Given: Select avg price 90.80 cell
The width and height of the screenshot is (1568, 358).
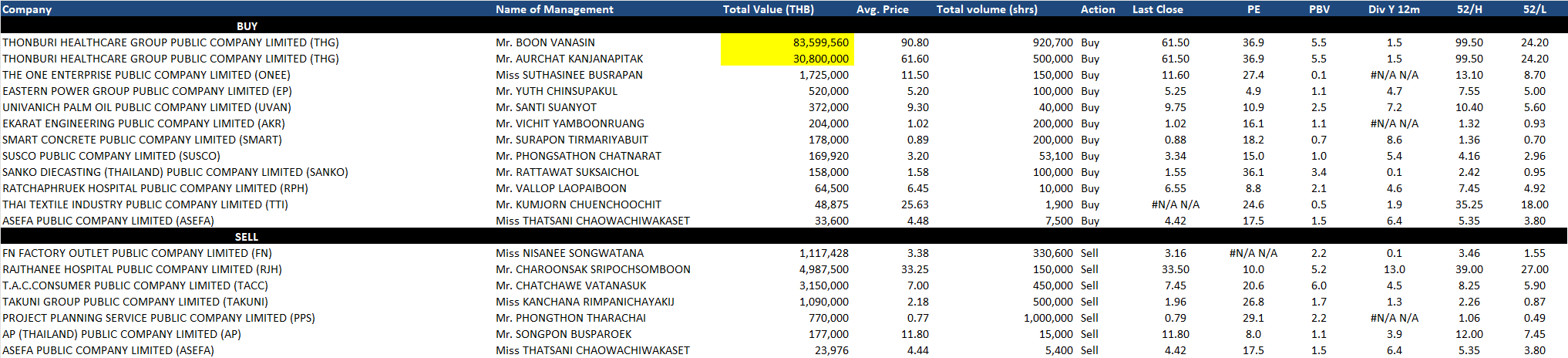Looking at the screenshot, I should 915,42.
